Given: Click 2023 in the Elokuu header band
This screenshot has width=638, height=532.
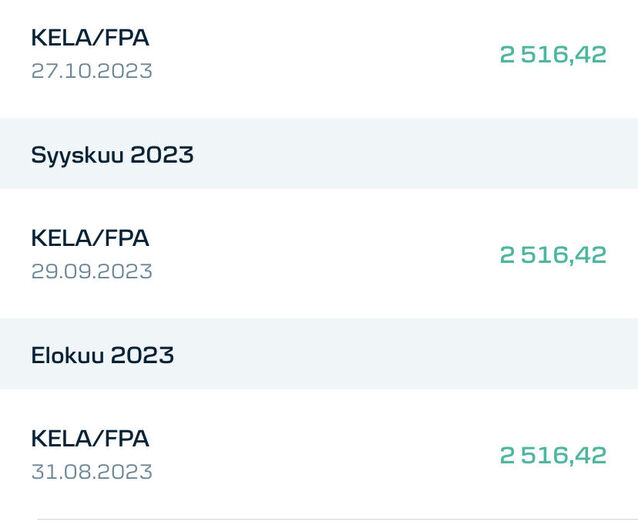Looking at the screenshot, I should coord(142,355).
